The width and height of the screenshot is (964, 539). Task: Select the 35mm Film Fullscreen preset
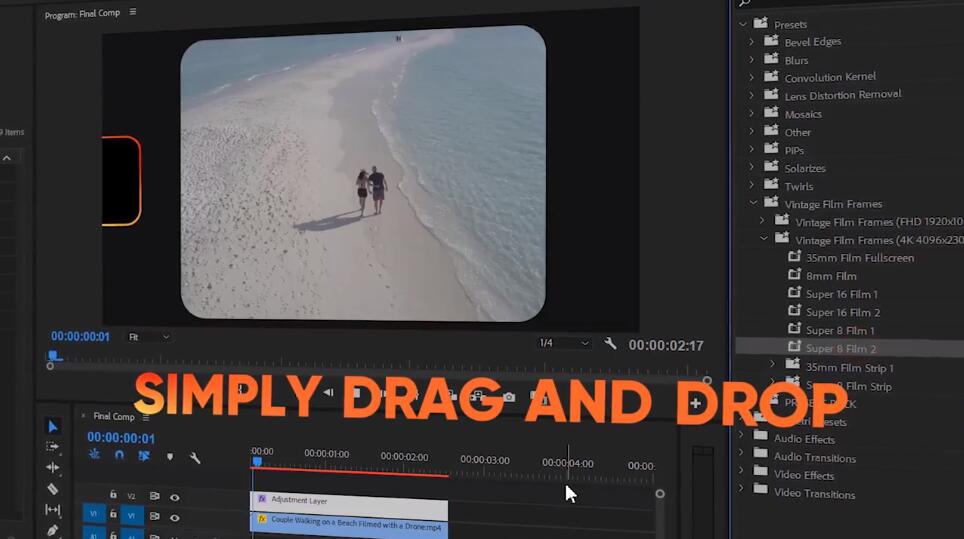[x=859, y=258]
